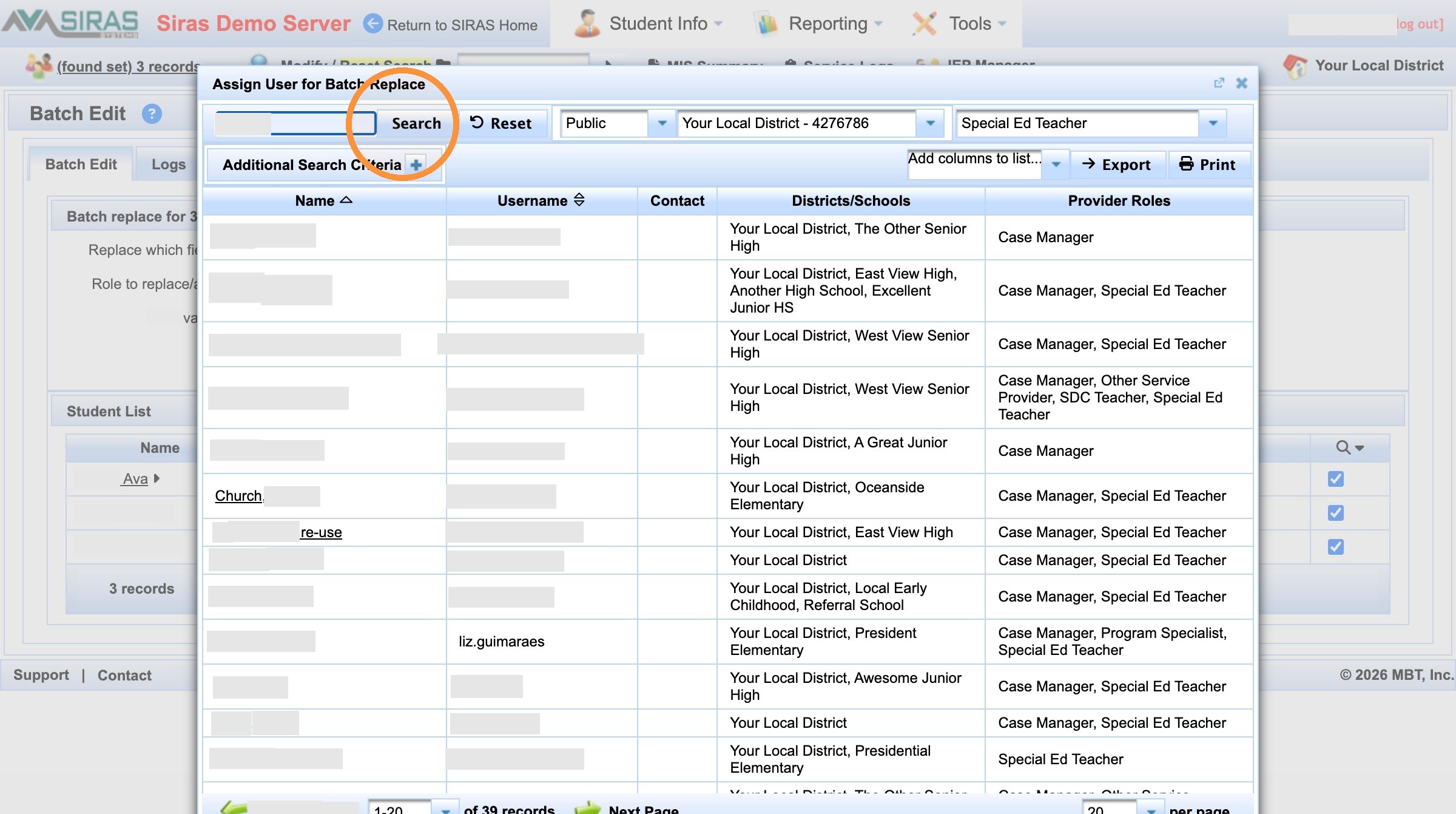1456x814 pixels.
Task: Click the Ava student link
Action: (x=135, y=479)
